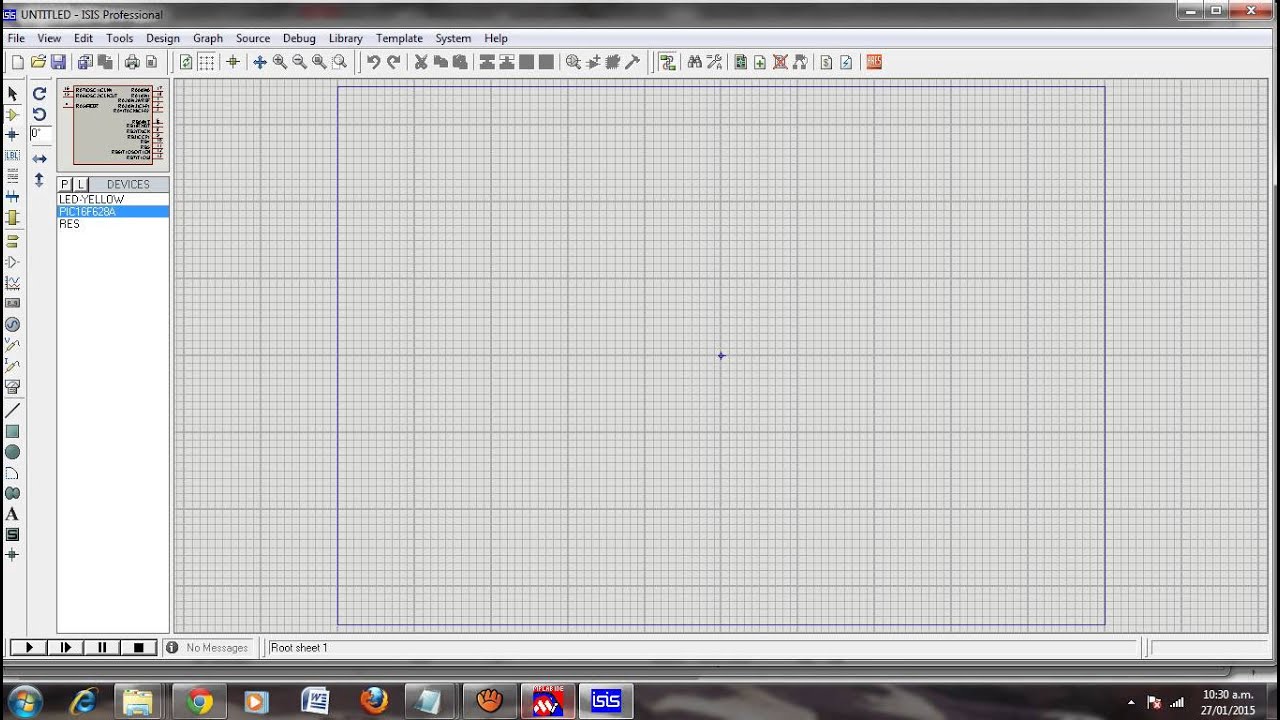Click the rotation angle input field
Image resolution: width=1280 pixels, height=720 pixels.
click(x=40, y=134)
